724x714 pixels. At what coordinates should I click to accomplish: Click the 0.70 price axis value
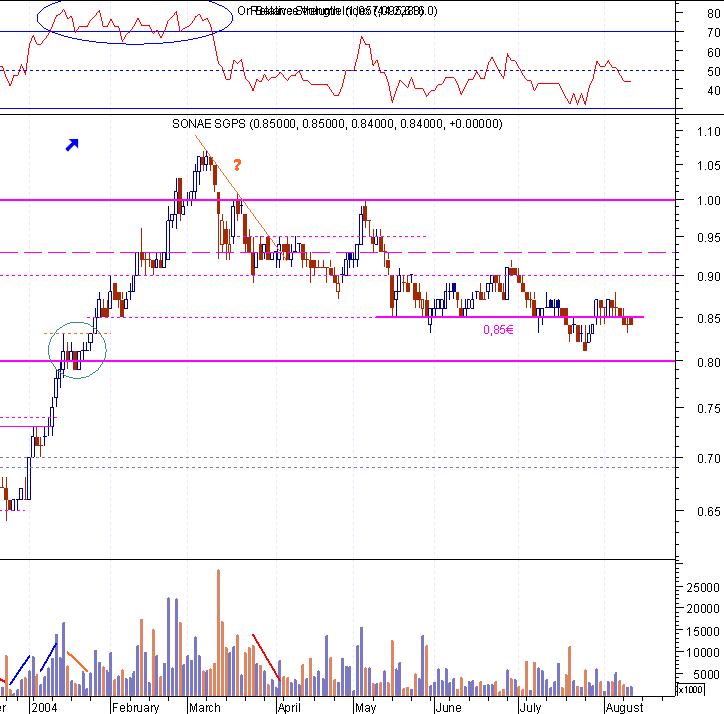click(x=709, y=459)
